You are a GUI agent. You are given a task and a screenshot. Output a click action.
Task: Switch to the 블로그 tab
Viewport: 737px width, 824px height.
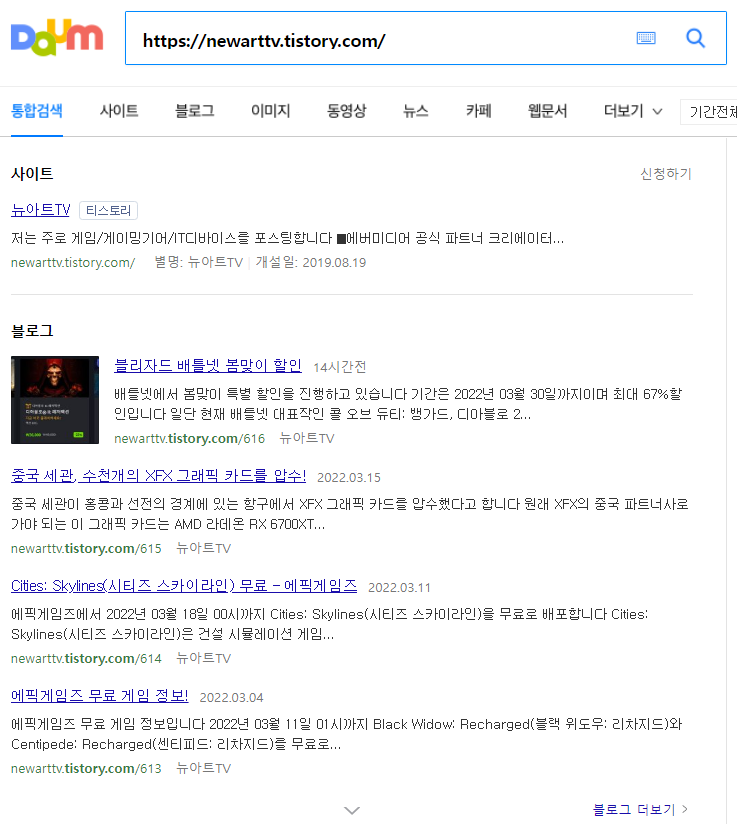[x=195, y=111]
